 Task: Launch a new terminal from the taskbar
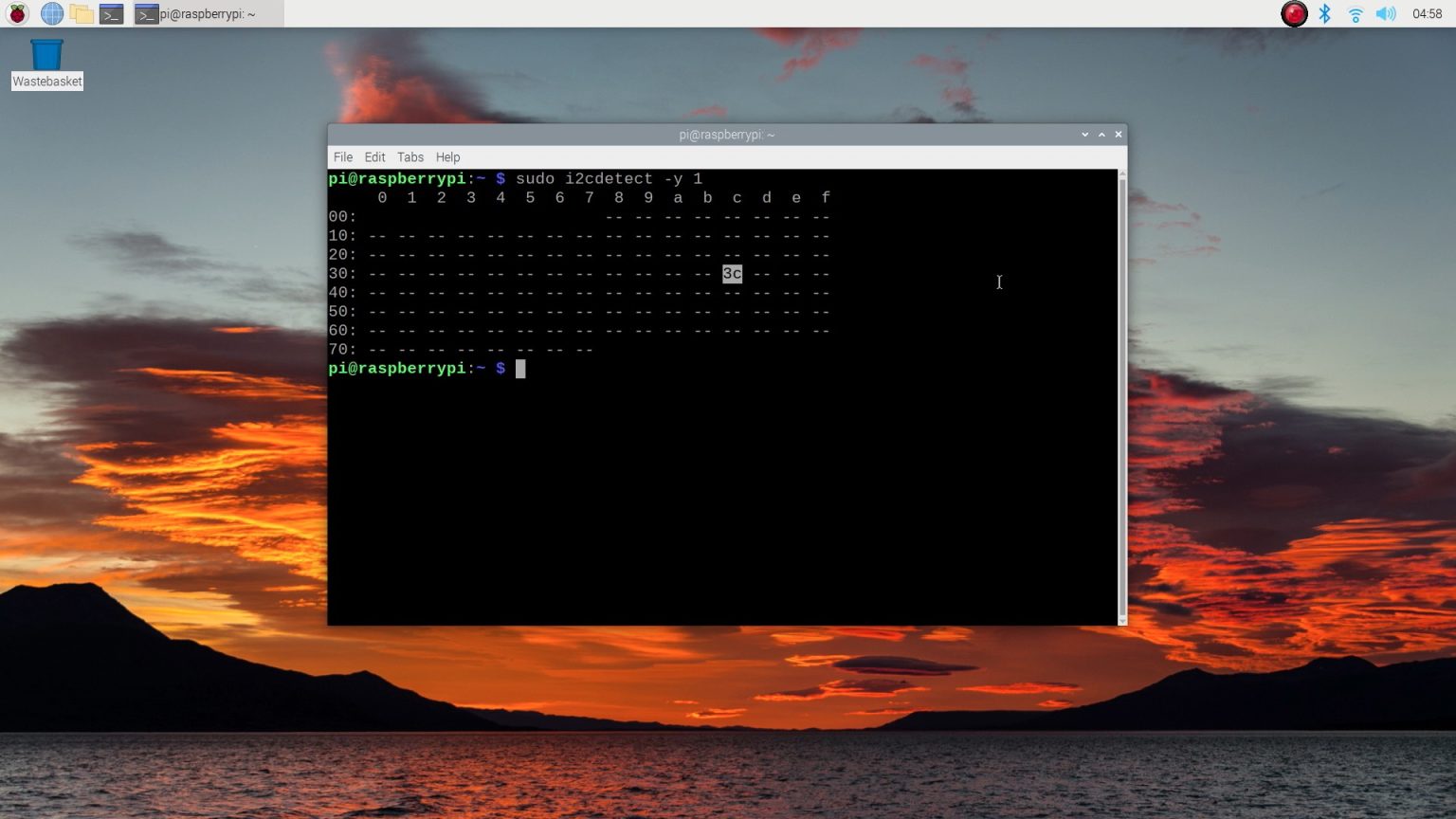tap(113, 13)
